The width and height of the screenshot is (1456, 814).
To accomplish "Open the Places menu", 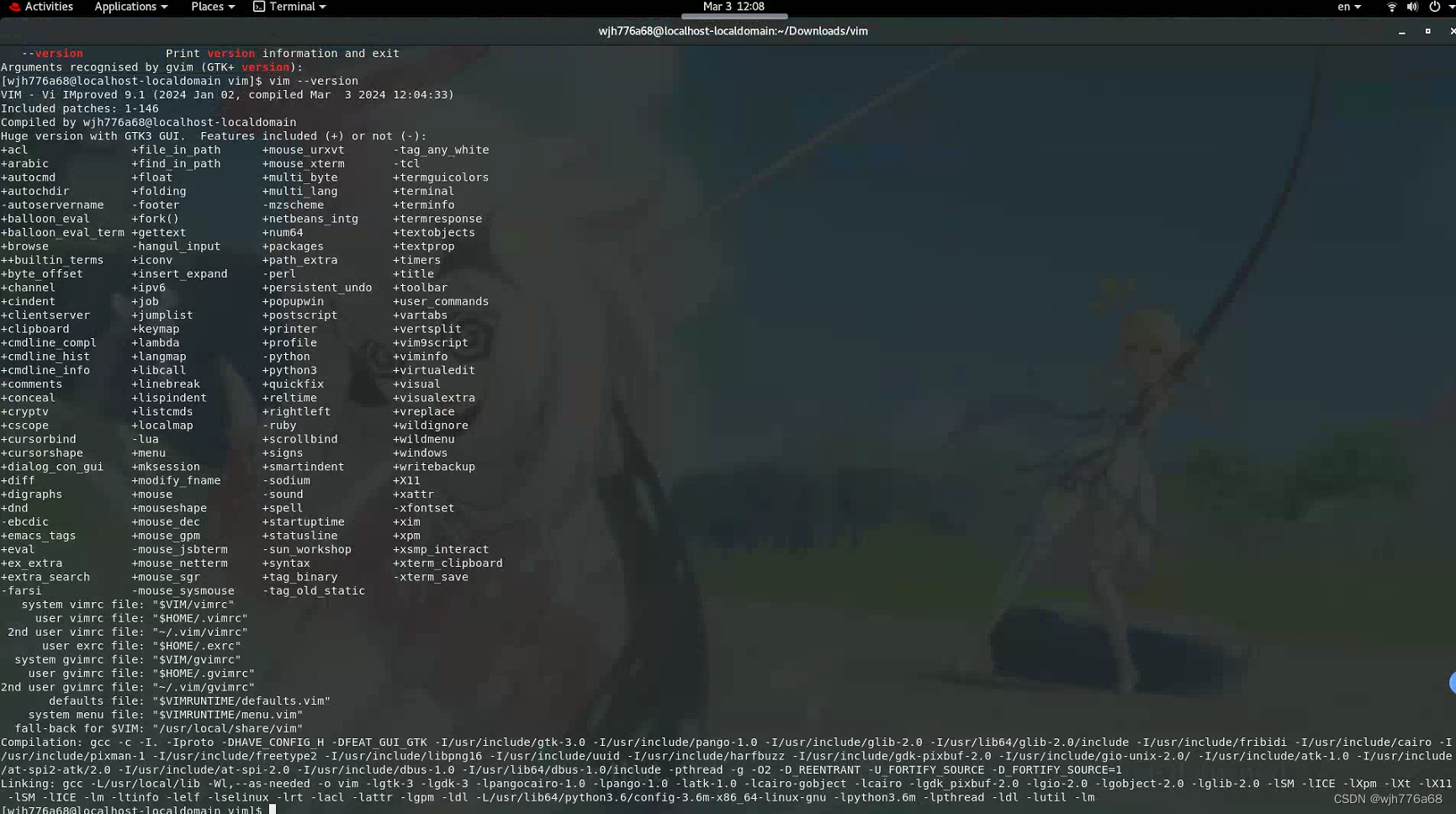I will point(212,7).
